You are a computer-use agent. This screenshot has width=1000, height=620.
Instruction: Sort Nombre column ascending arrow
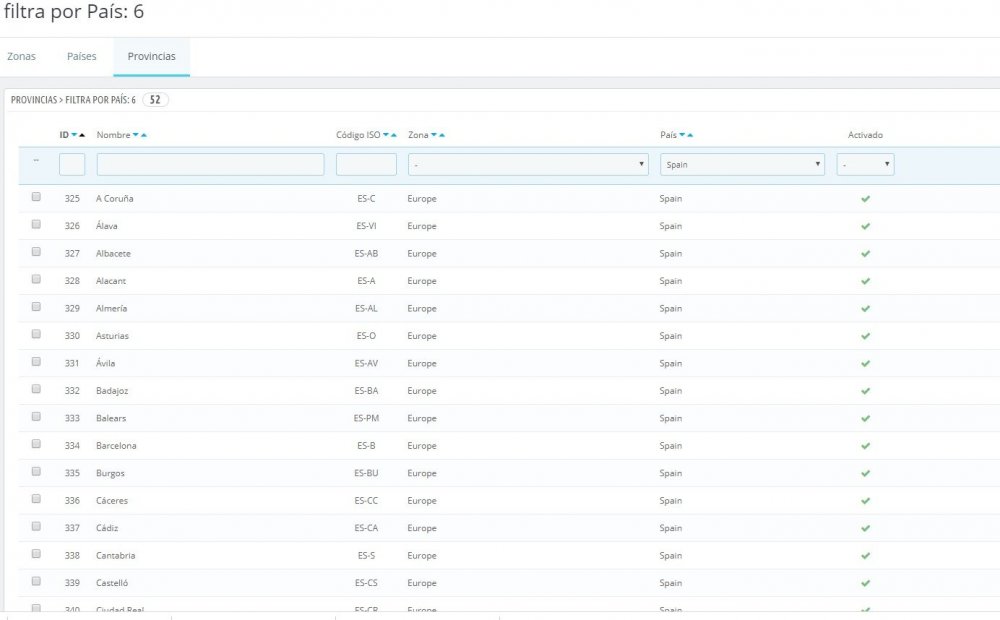[x=143, y=135]
